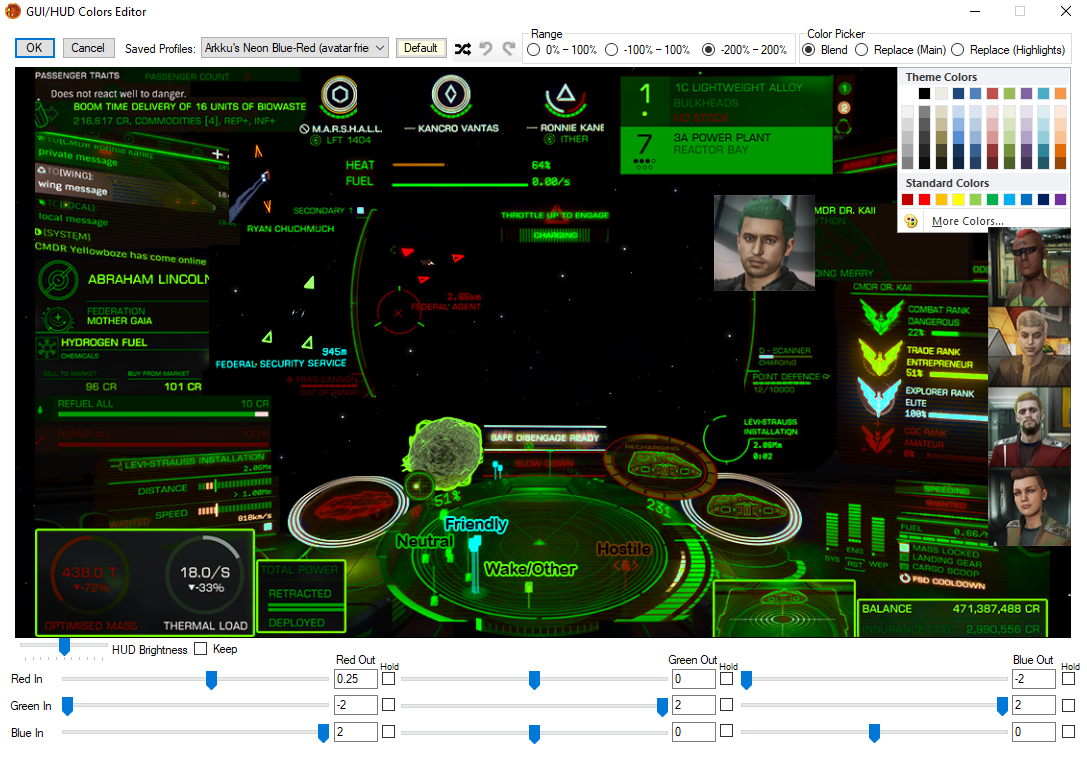Click the "Neutral" radar label in preview
The height and width of the screenshot is (758, 1087).
(x=425, y=541)
